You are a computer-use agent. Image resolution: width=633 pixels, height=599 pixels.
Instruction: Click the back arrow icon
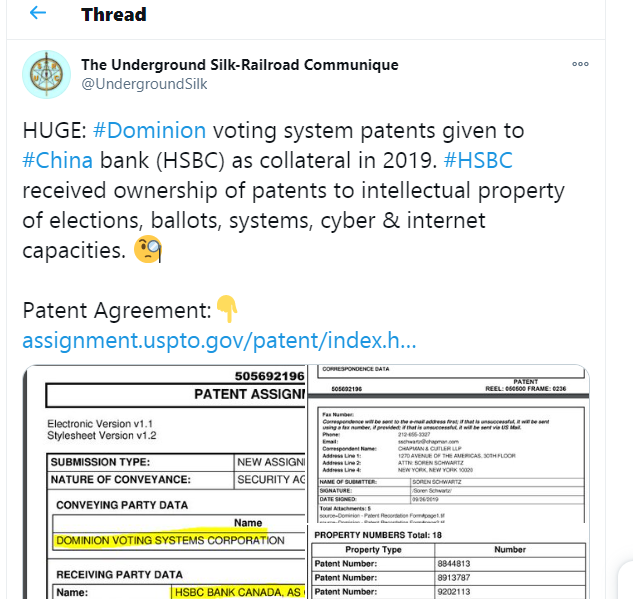click(x=38, y=14)
